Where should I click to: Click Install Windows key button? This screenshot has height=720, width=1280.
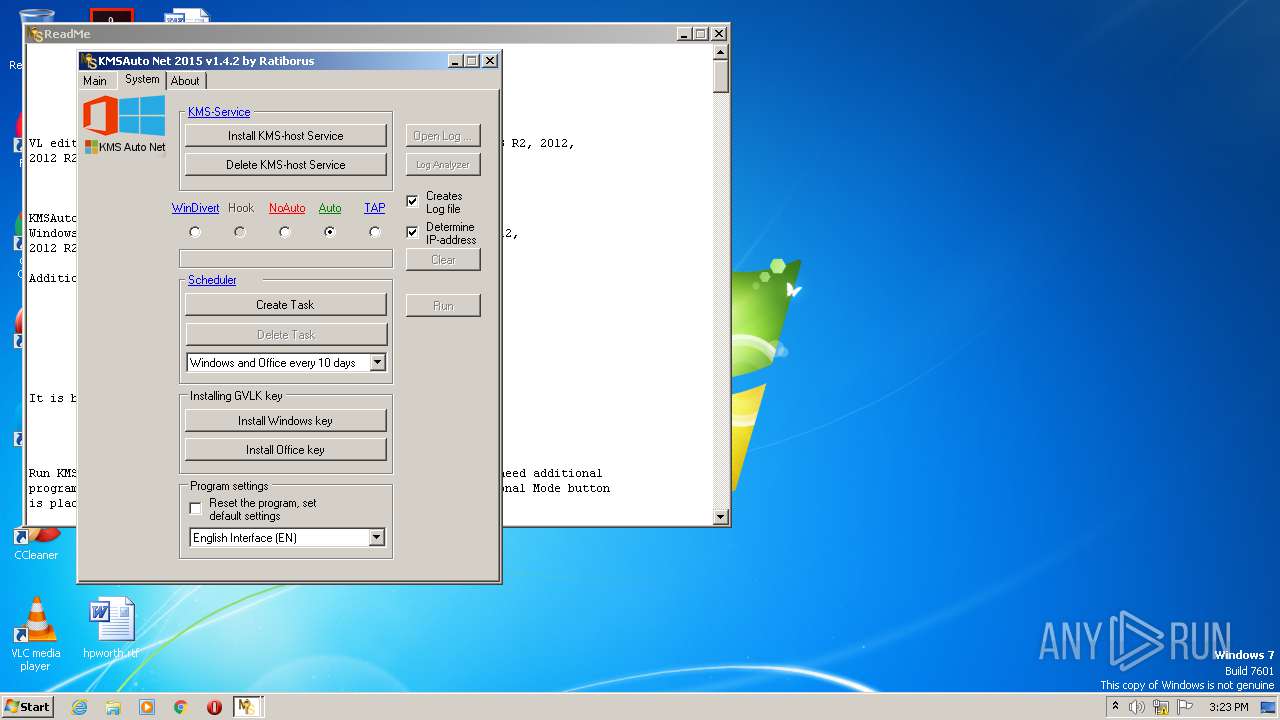click(286, 420)
